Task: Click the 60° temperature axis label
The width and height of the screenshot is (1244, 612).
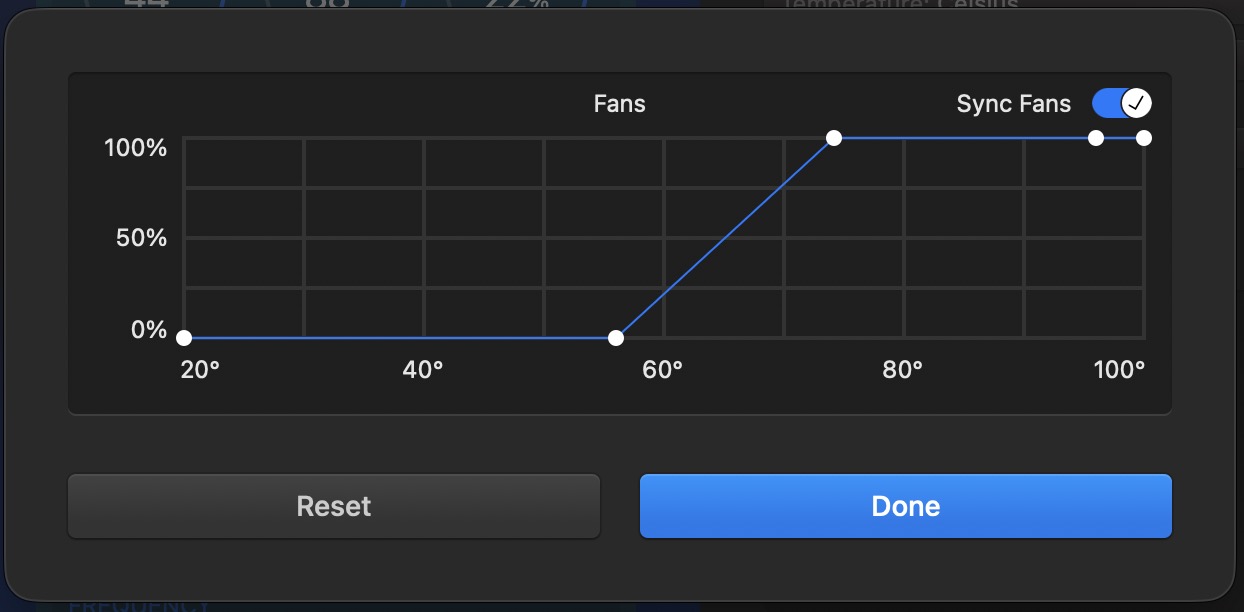Action: pos(663,370)
